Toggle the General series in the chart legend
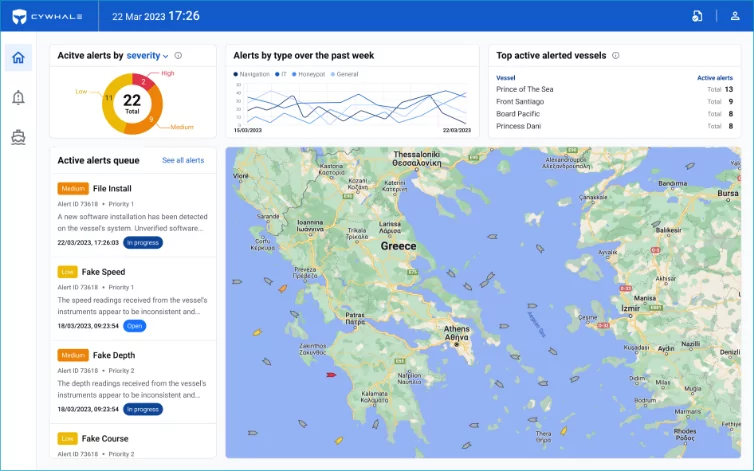 [345, 74]
